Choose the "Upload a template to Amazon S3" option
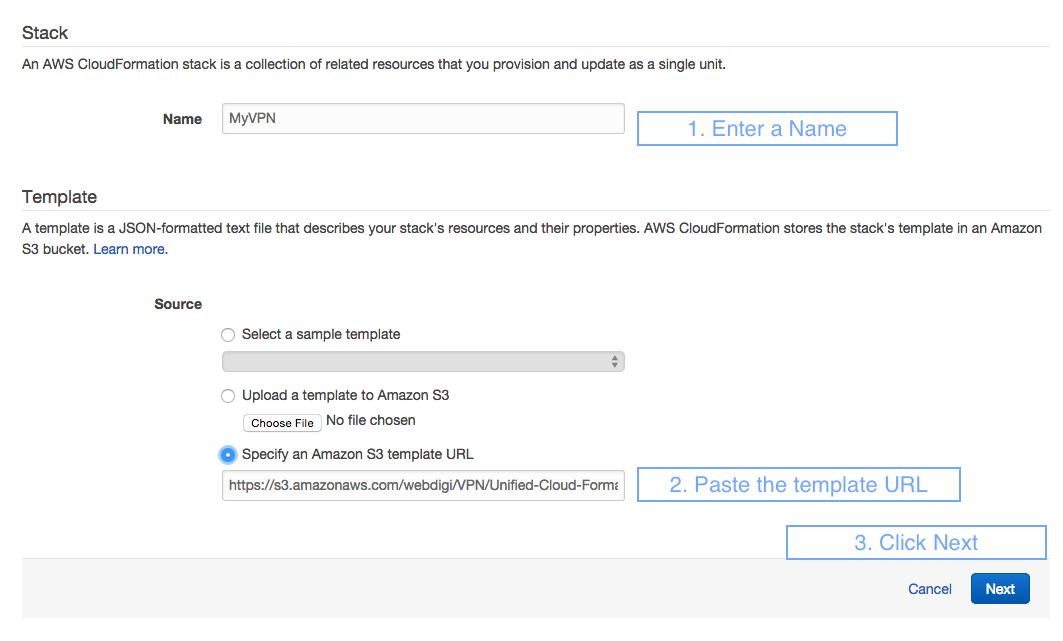This screenshot has height=641, width=1063. (x=228, y=395)
